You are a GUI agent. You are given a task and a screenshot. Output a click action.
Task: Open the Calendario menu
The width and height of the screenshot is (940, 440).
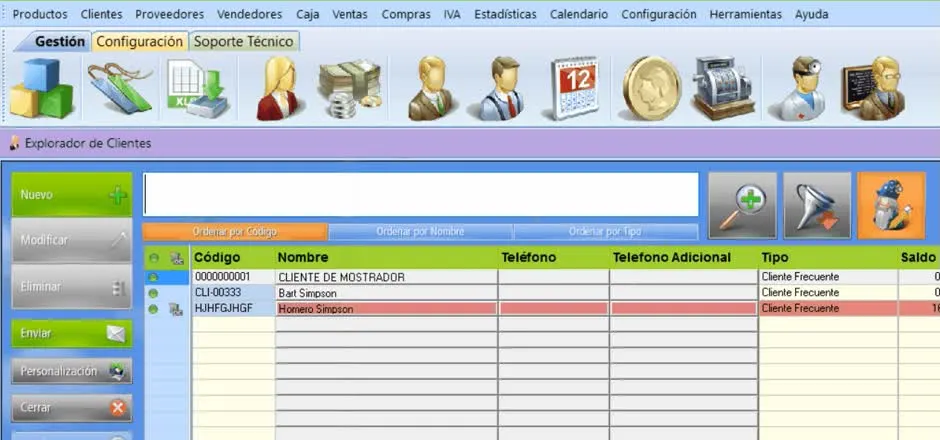[579, 14]
